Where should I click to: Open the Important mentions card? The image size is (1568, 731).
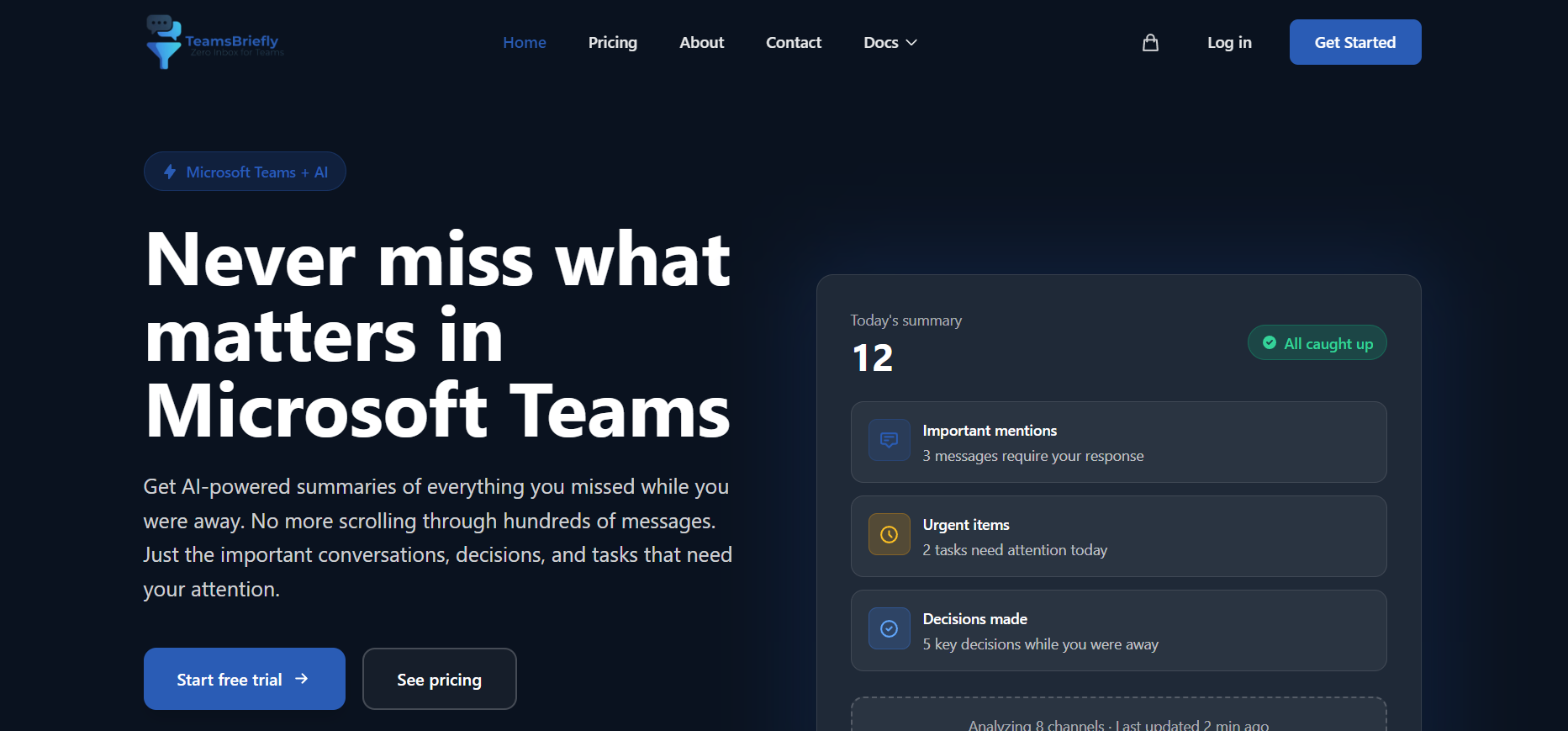(x=1119, y=442)
